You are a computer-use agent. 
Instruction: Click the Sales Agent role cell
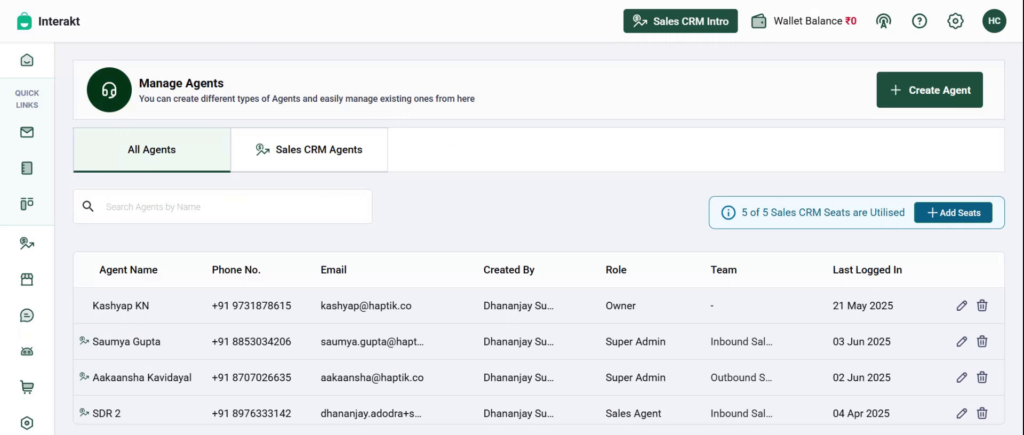point(633,413)
